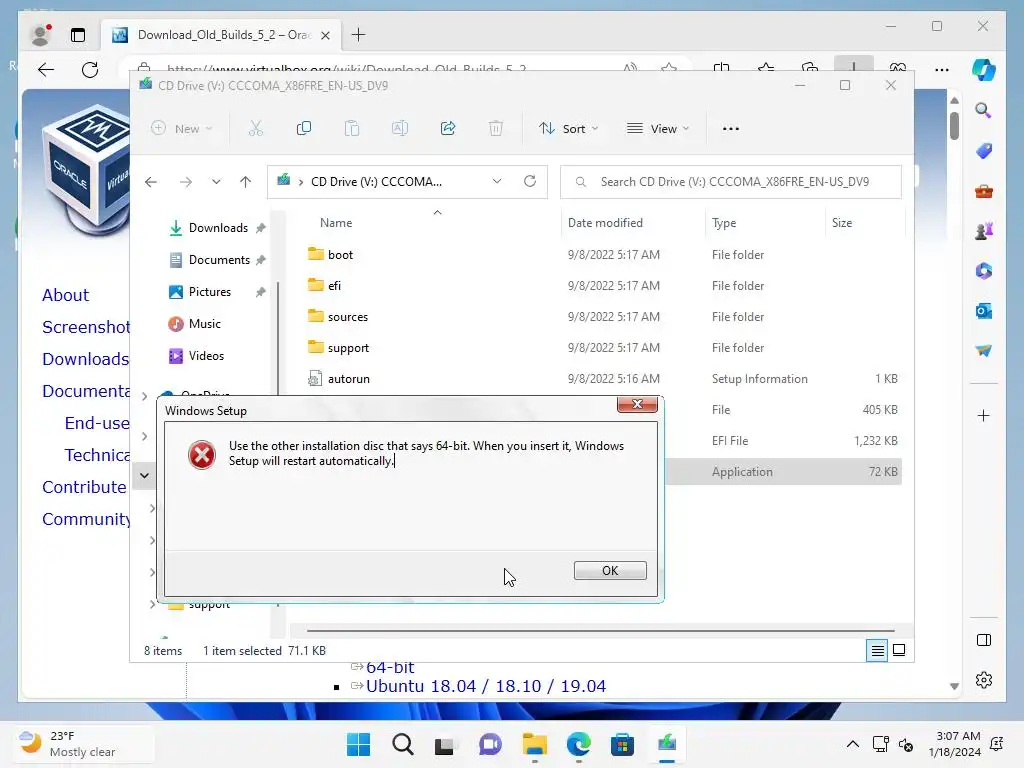Go back in File Explorer
Viewport: 1024px width, 768px height.
[151, 182]
